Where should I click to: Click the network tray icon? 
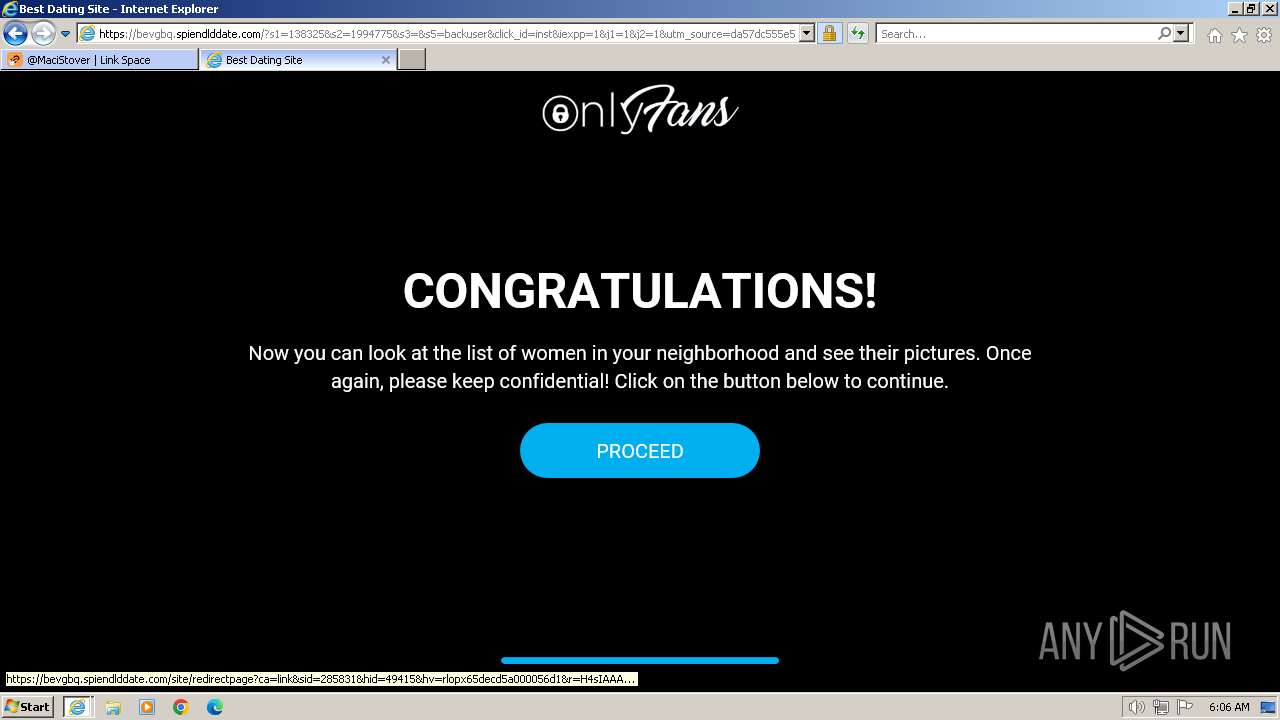(1161, 707)
